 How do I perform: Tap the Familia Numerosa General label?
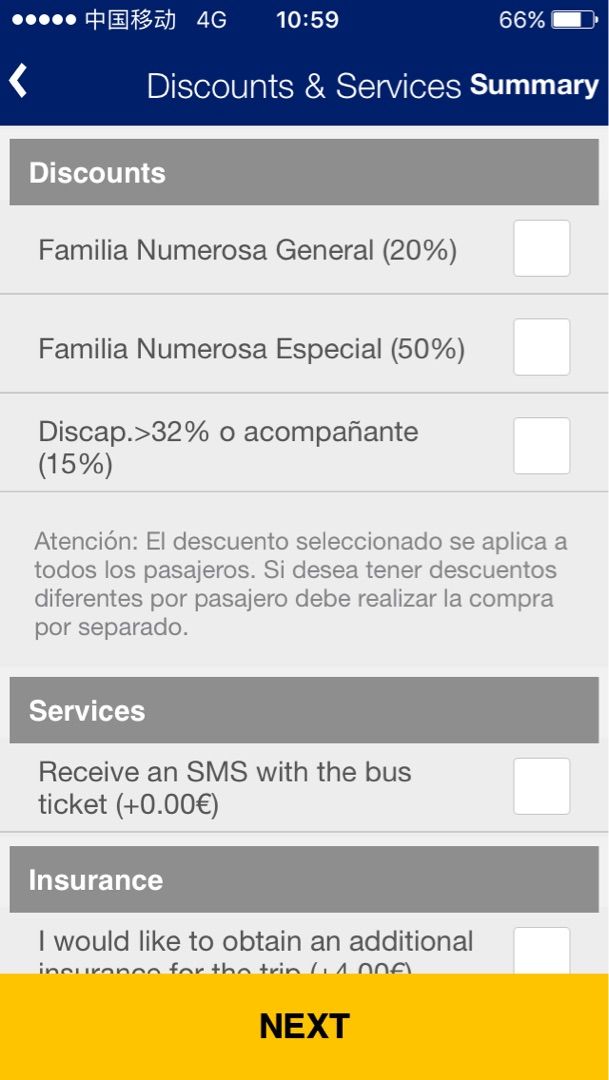pos(247,250)
